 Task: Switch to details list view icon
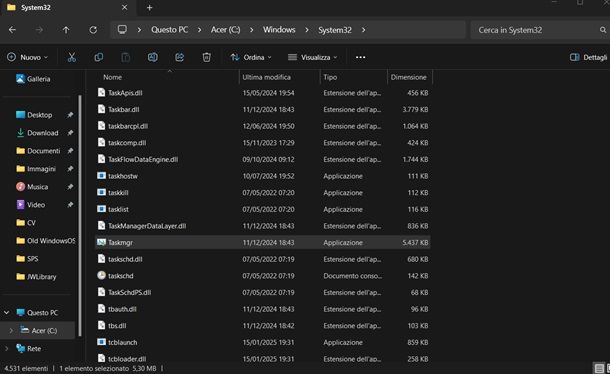pos(599,368)
